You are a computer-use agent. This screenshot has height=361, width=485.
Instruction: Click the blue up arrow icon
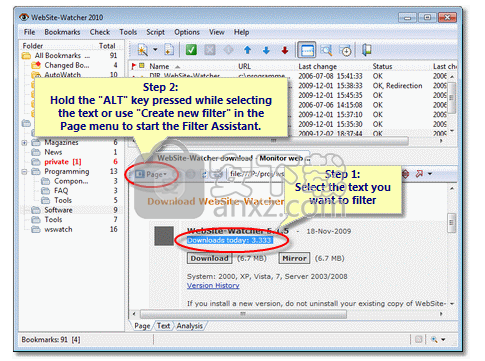(x=247, y=50)
